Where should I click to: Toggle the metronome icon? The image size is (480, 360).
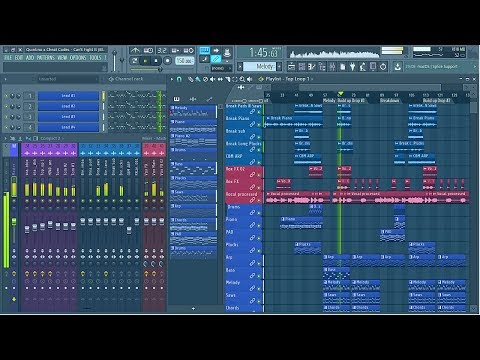(x=135, y=50)
